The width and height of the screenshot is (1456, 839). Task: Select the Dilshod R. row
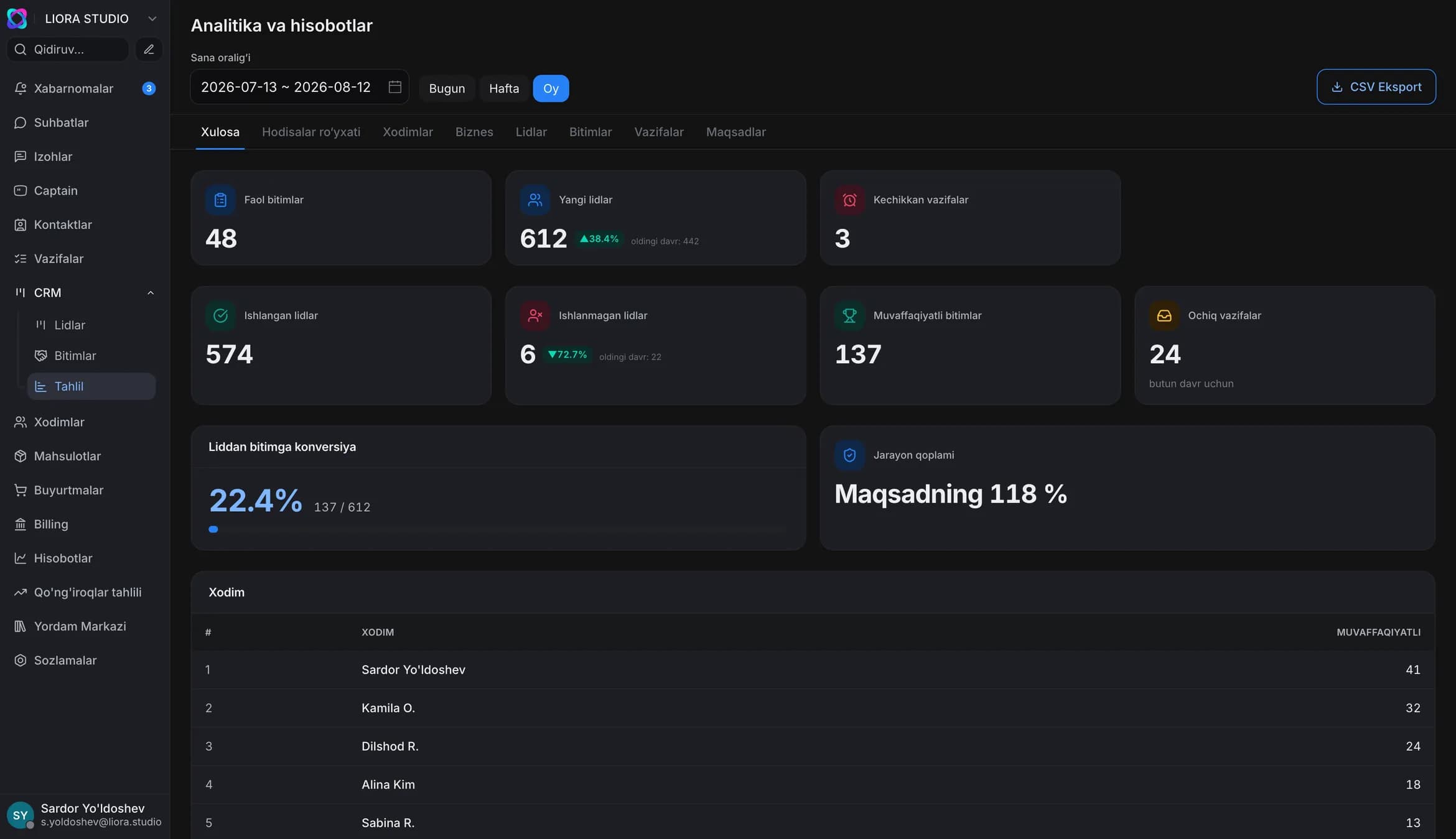coord(813,746)
